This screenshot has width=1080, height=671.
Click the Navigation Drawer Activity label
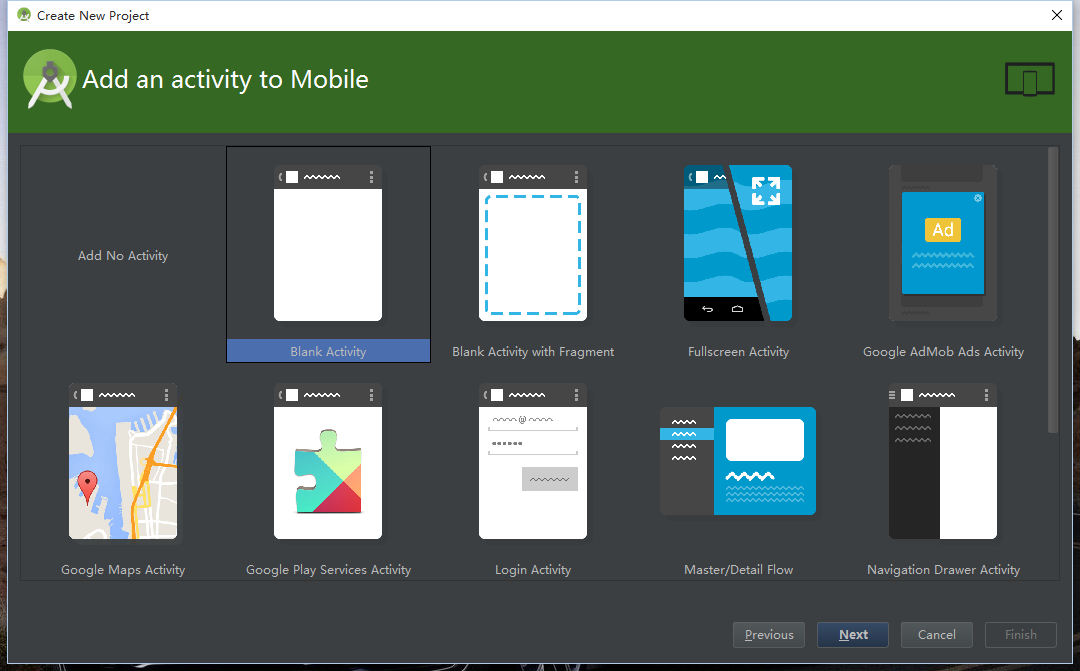click(x=944, y=570)
